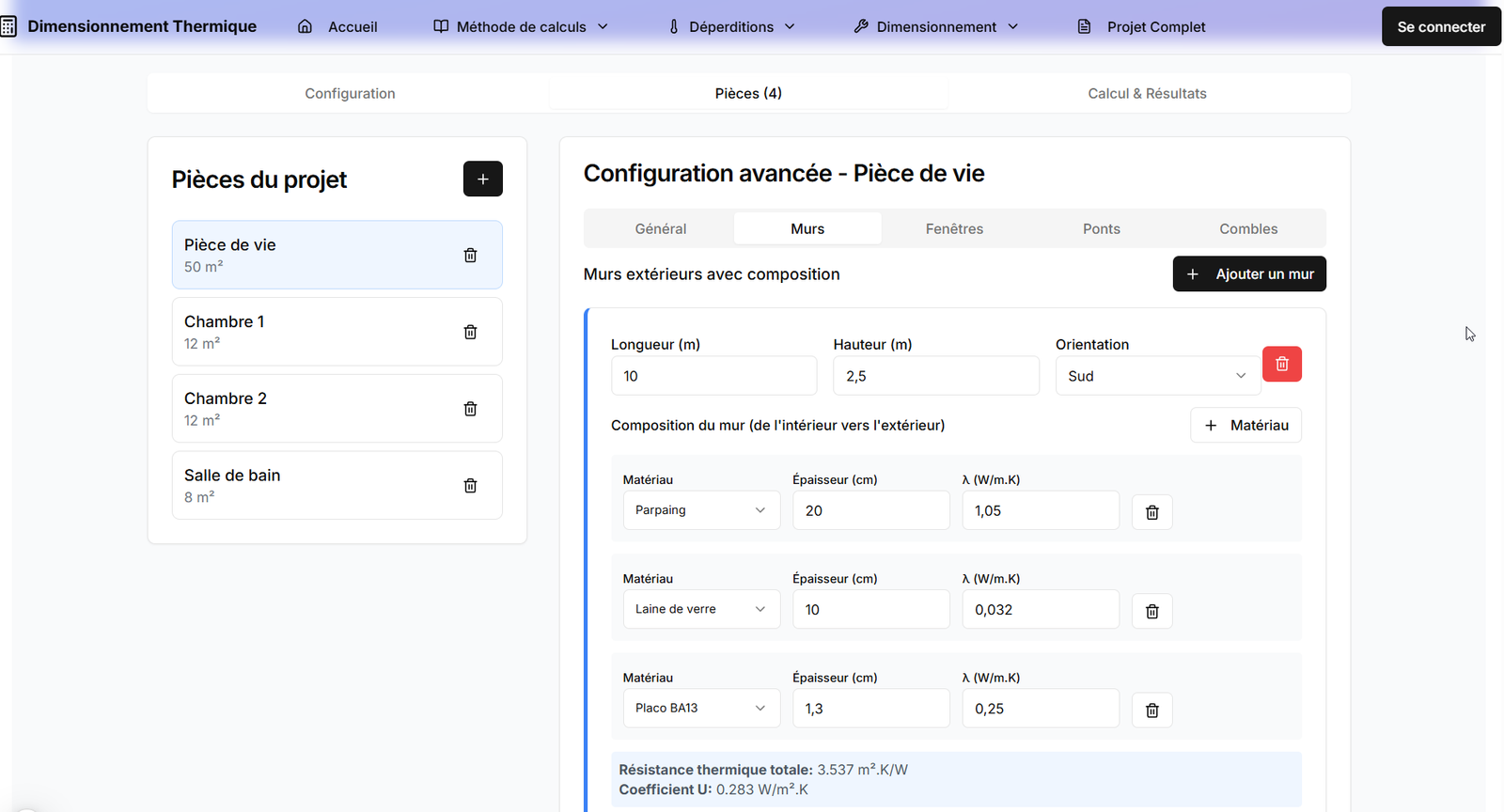Click the + Matériau button
This screenshot has width=1504, height=812.
coord(1245,425)
